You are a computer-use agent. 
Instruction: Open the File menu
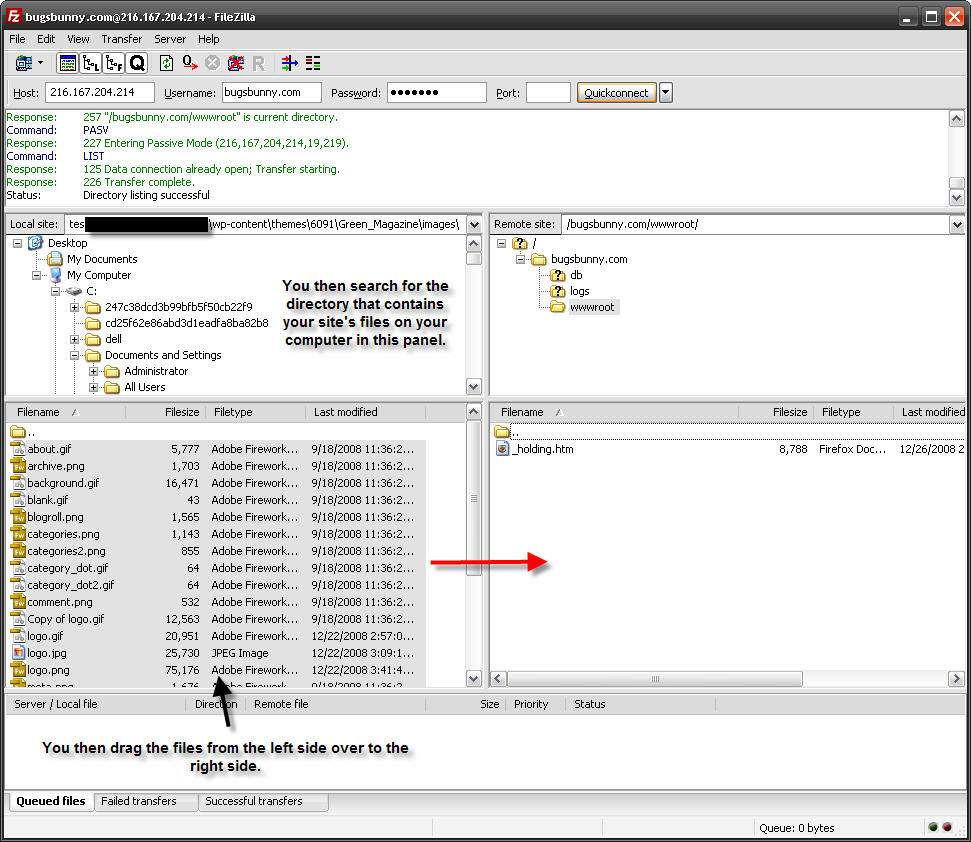(17, 39)
